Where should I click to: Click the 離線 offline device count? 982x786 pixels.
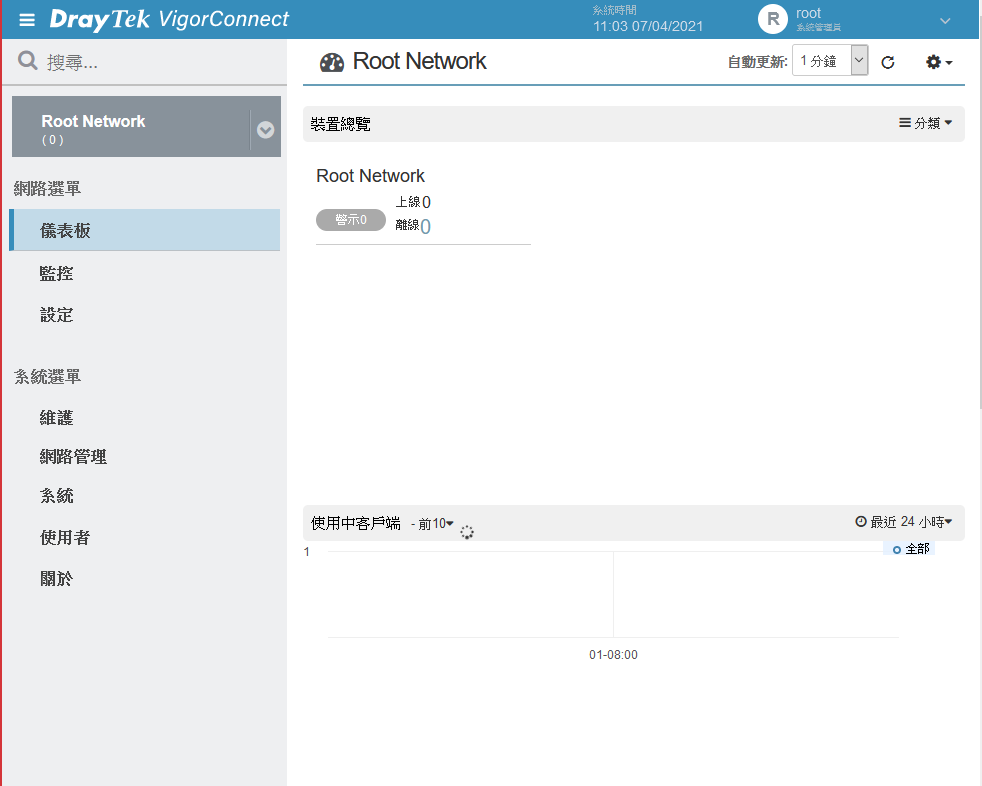point(425,227)
